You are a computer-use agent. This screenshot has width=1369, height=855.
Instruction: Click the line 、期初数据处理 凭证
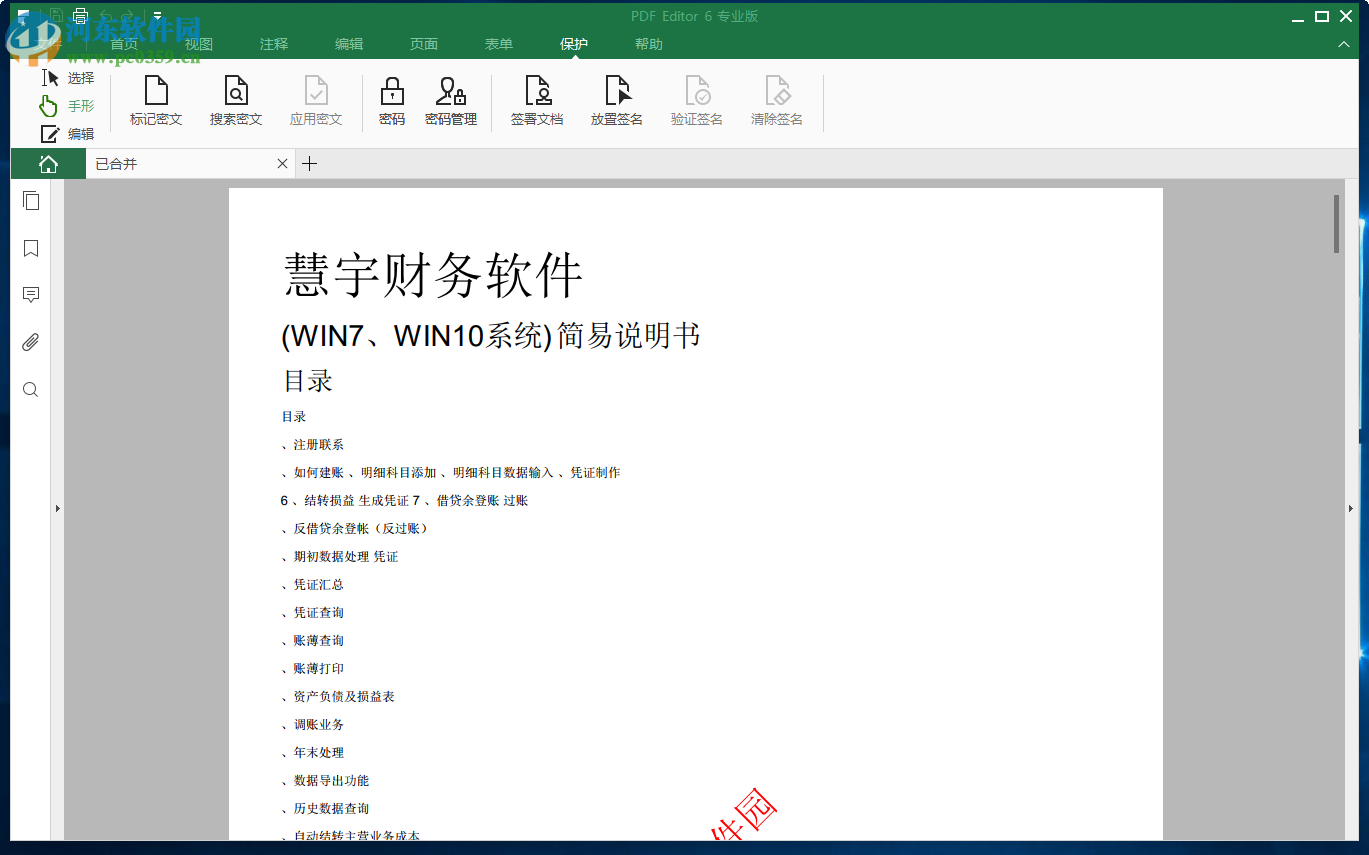point(340,557)
